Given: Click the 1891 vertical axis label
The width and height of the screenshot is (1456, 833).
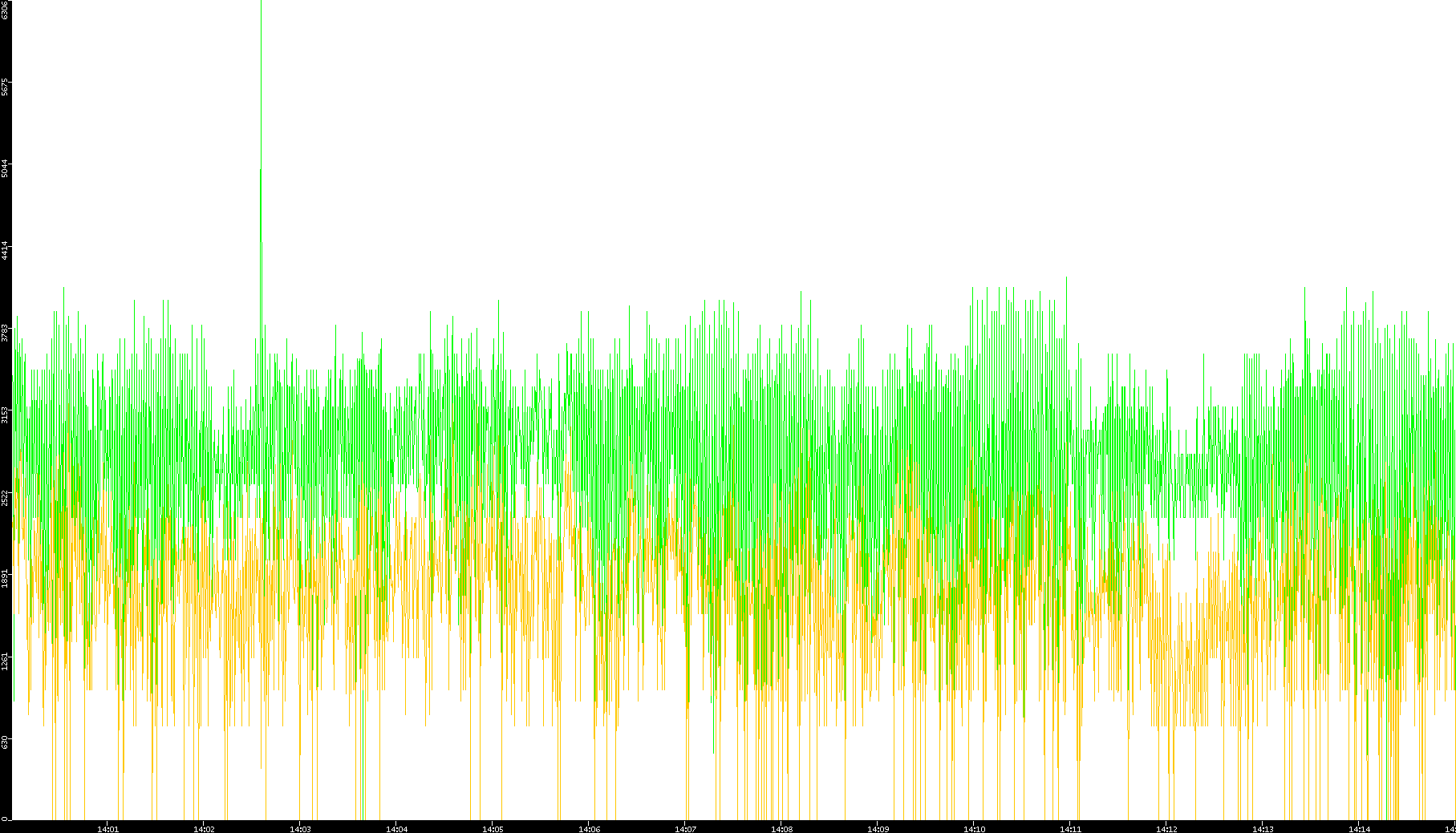Looking at the screenshot, I should click(5, 578).
